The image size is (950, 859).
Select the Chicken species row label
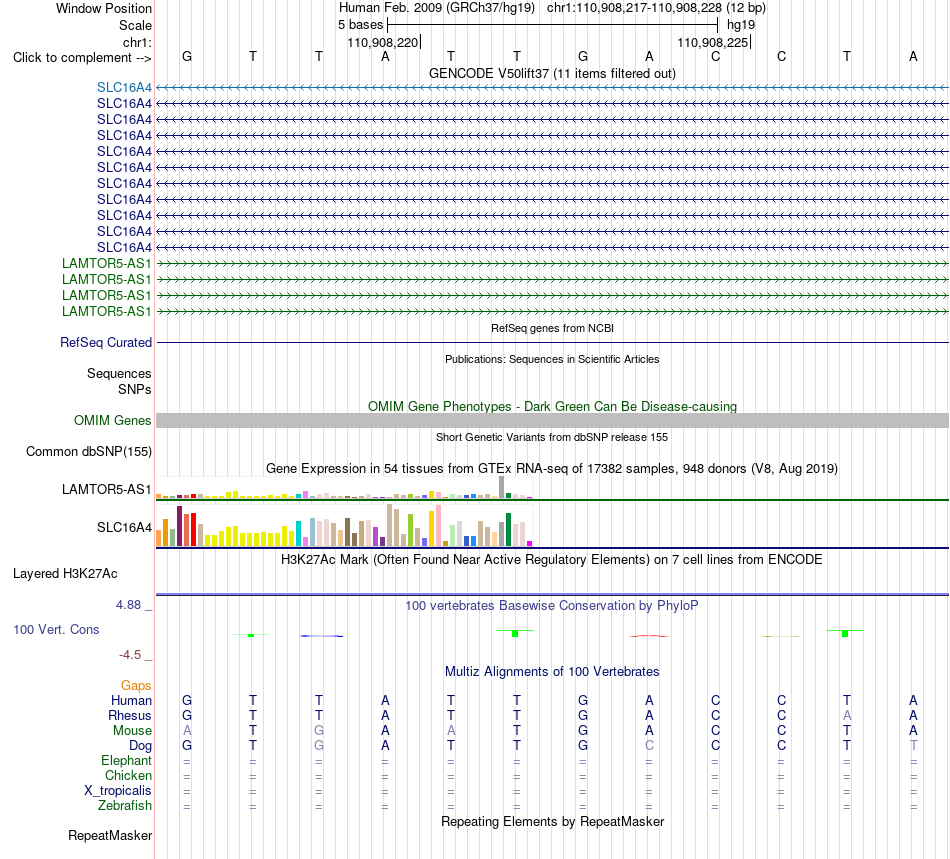point(128,775)
